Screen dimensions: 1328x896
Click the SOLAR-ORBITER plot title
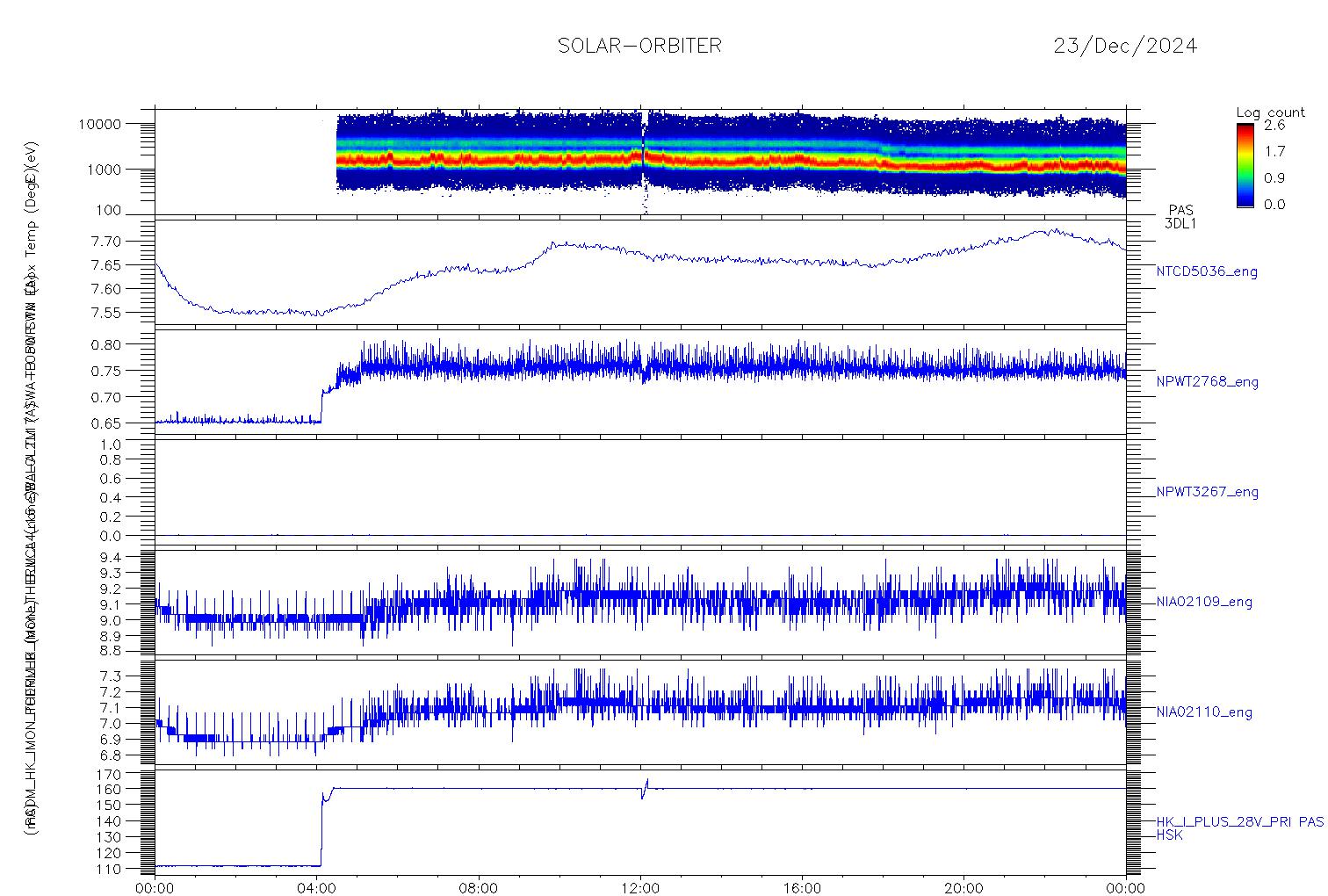[x=639, y=46]
